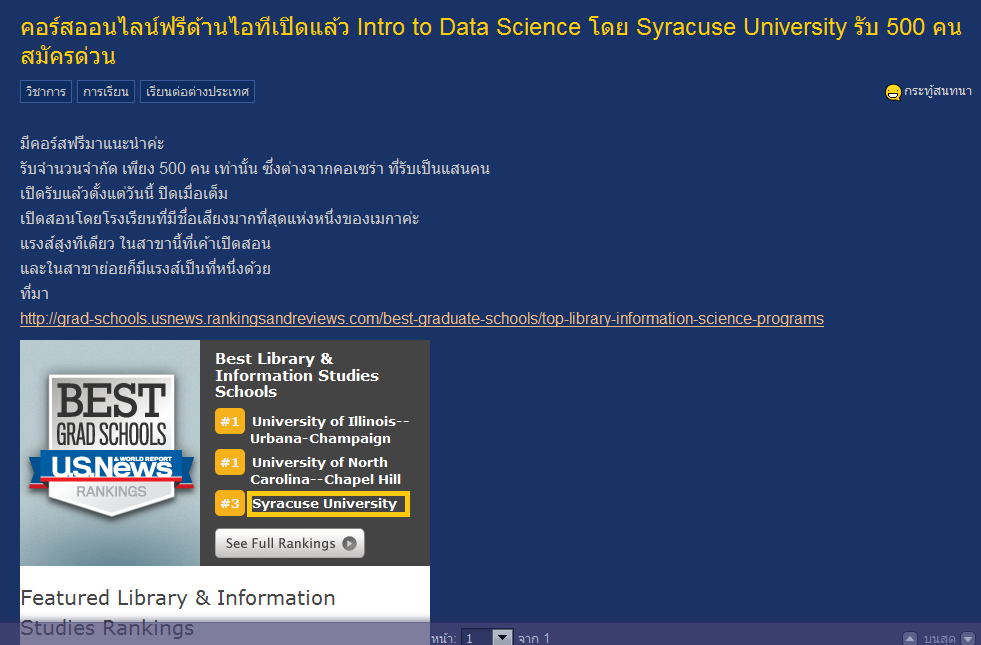Viewport: 981px width, 645px height.
Task: Click the ที่มา label above the URL
Action: click(x=34, y=293)
